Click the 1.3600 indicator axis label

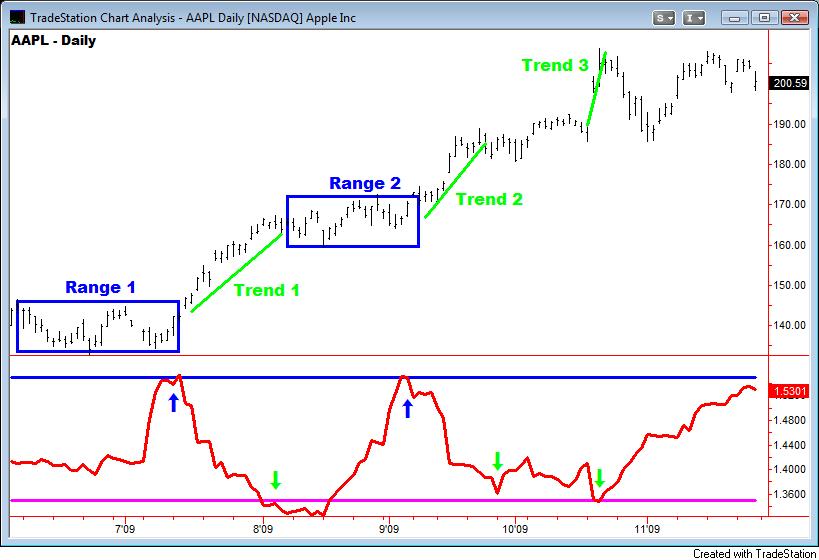(x=790, y=494)
